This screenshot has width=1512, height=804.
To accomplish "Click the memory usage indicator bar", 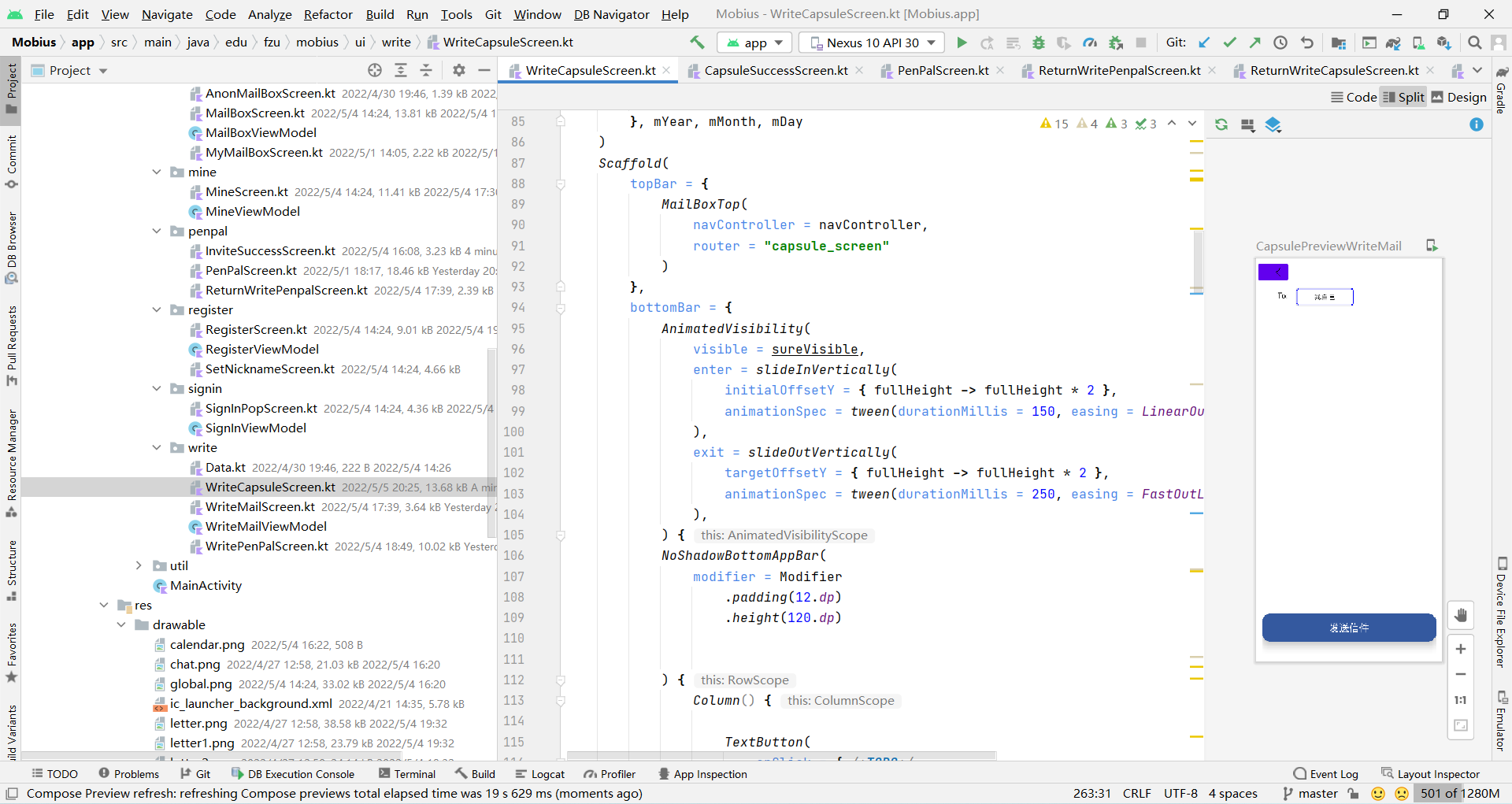I will 1460,793.
